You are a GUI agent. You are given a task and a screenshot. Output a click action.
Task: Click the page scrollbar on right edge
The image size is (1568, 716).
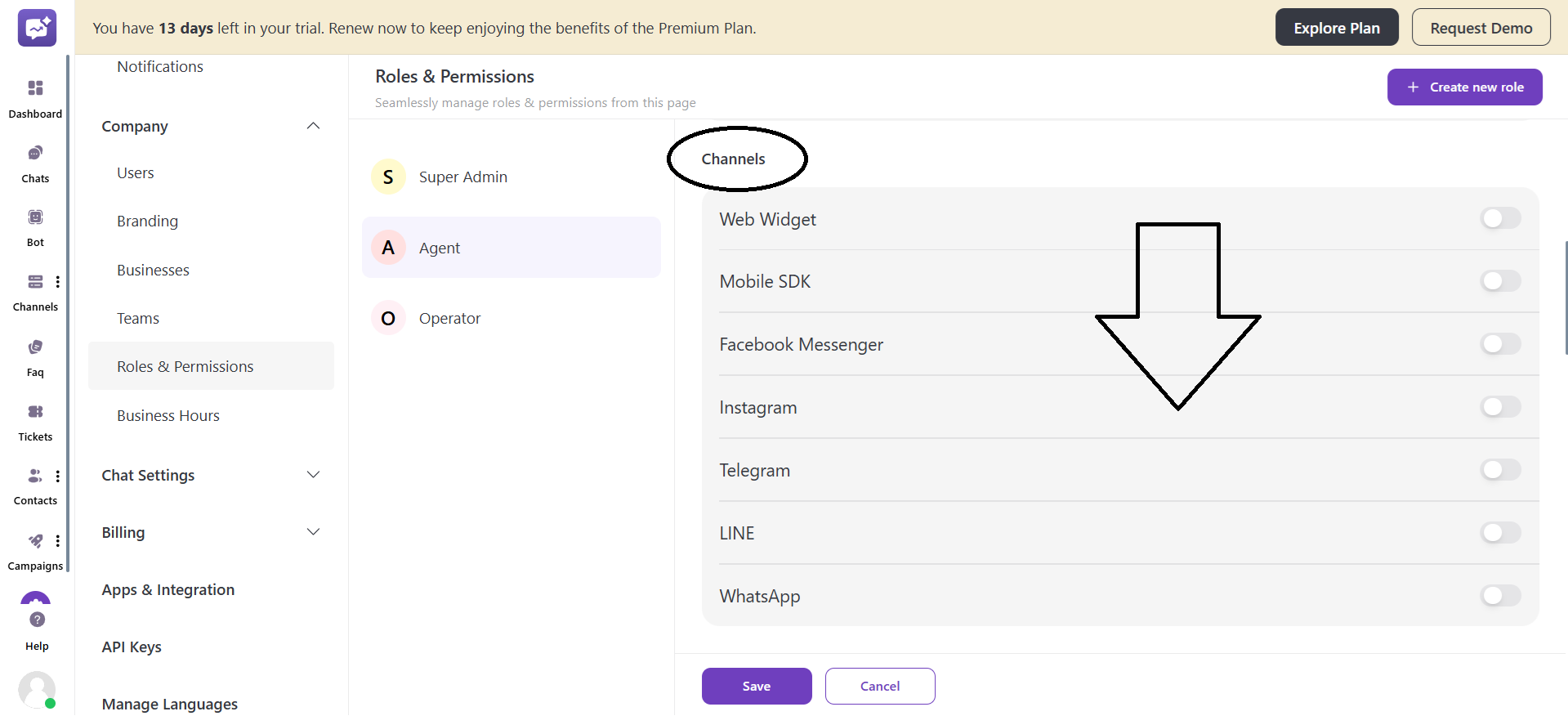tap(1566, 298)
